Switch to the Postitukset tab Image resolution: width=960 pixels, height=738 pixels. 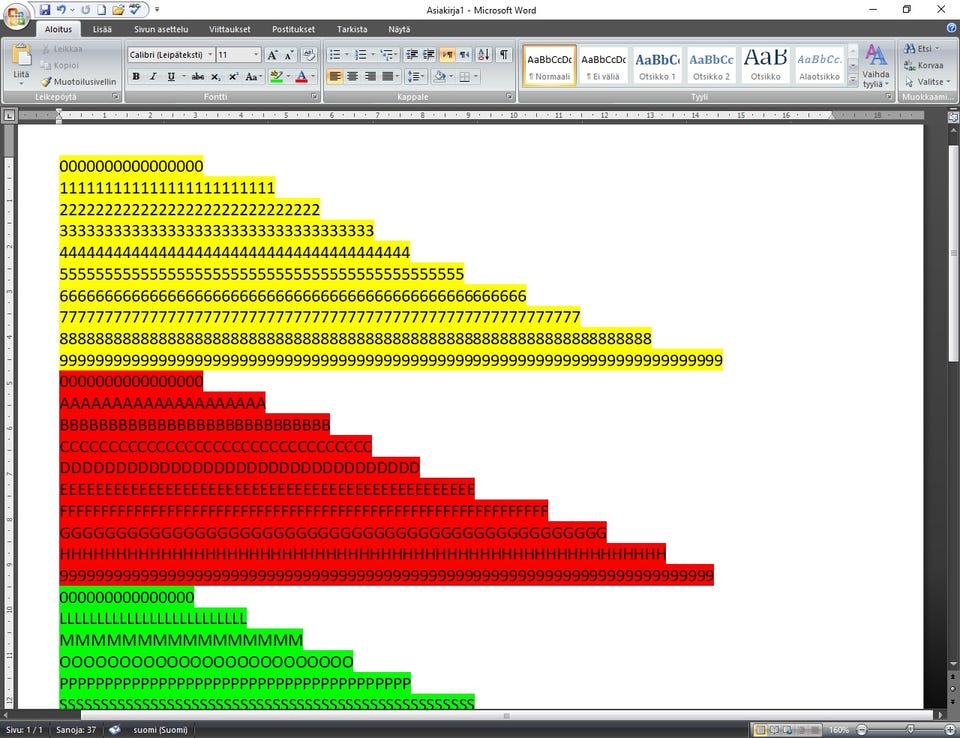pyautogui.click(x=293, y=29)
